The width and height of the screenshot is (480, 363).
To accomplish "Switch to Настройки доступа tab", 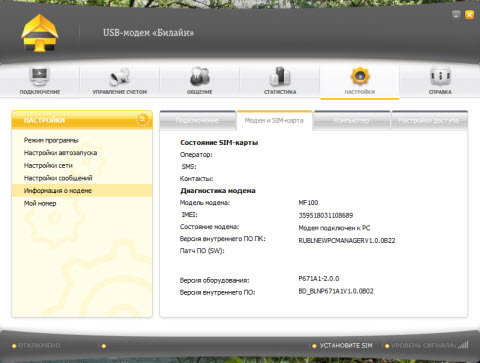I will 429,121.
